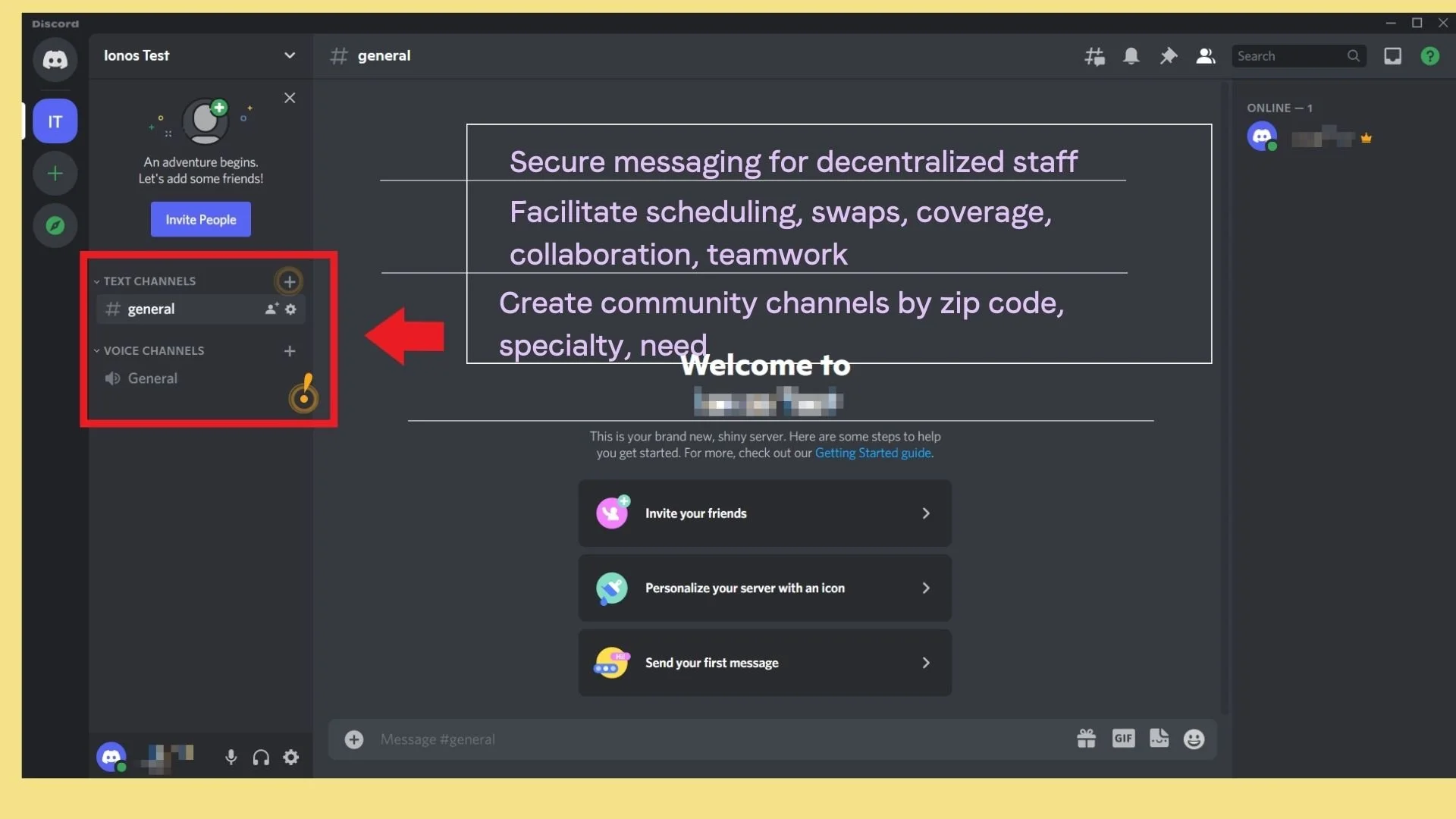Click the search magnifier icon
This screenshot has width=1456, height=819.
point(1353,56)
